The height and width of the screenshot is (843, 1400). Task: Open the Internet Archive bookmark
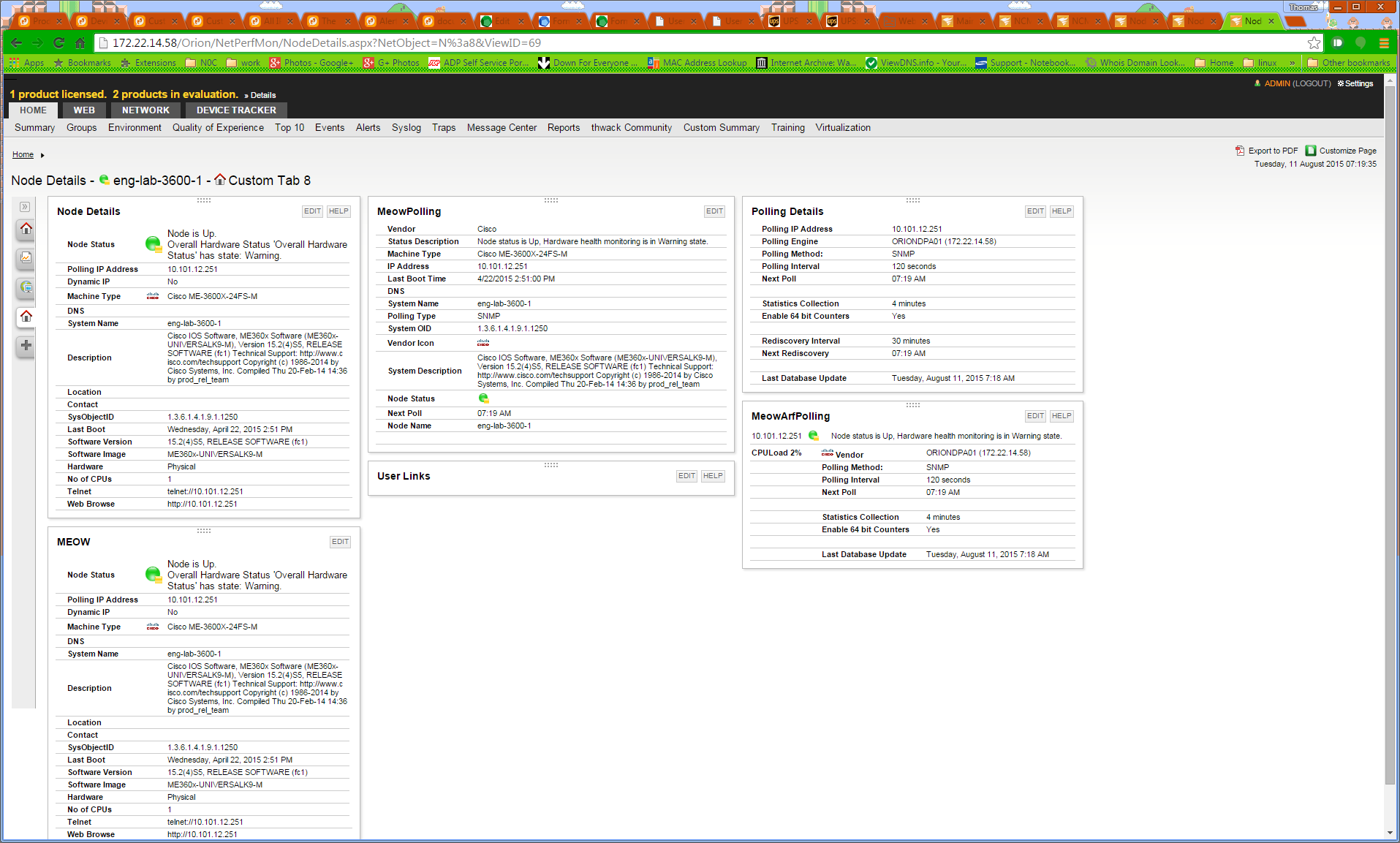[805, 63]
